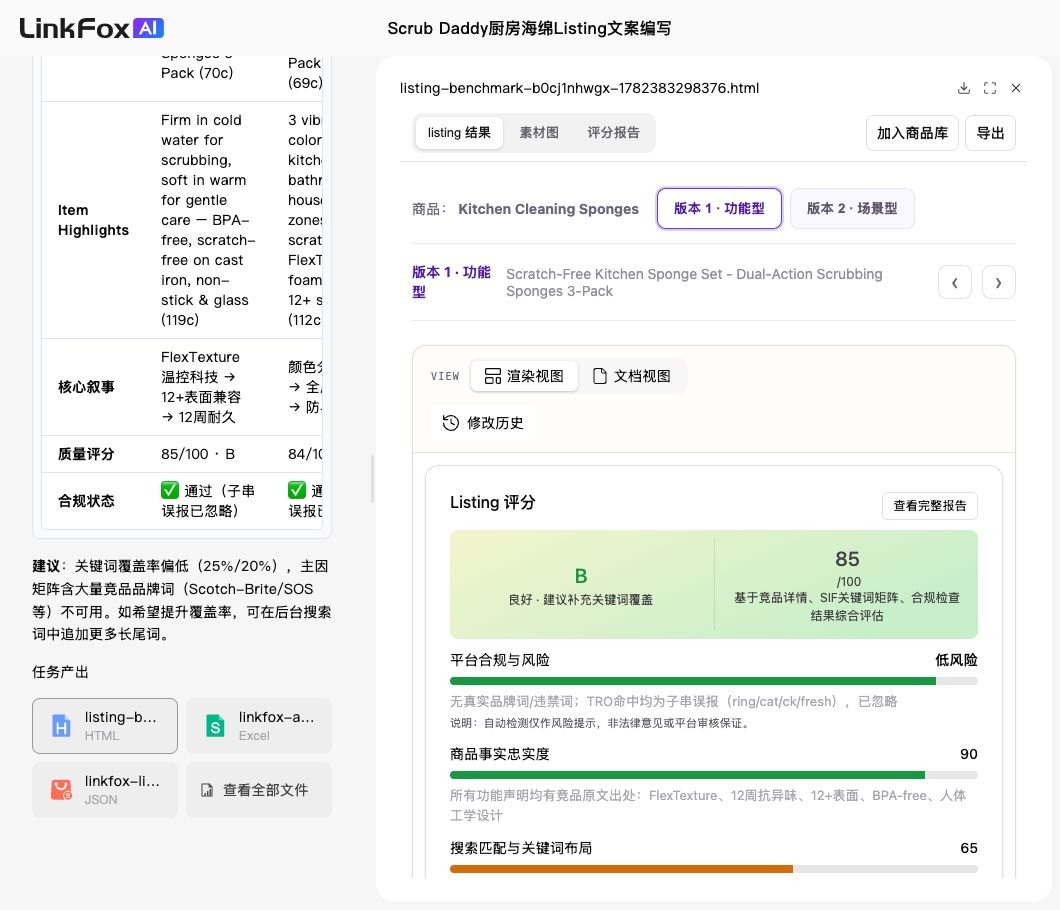Switch to the listing 结果 tab

[459, 133]
